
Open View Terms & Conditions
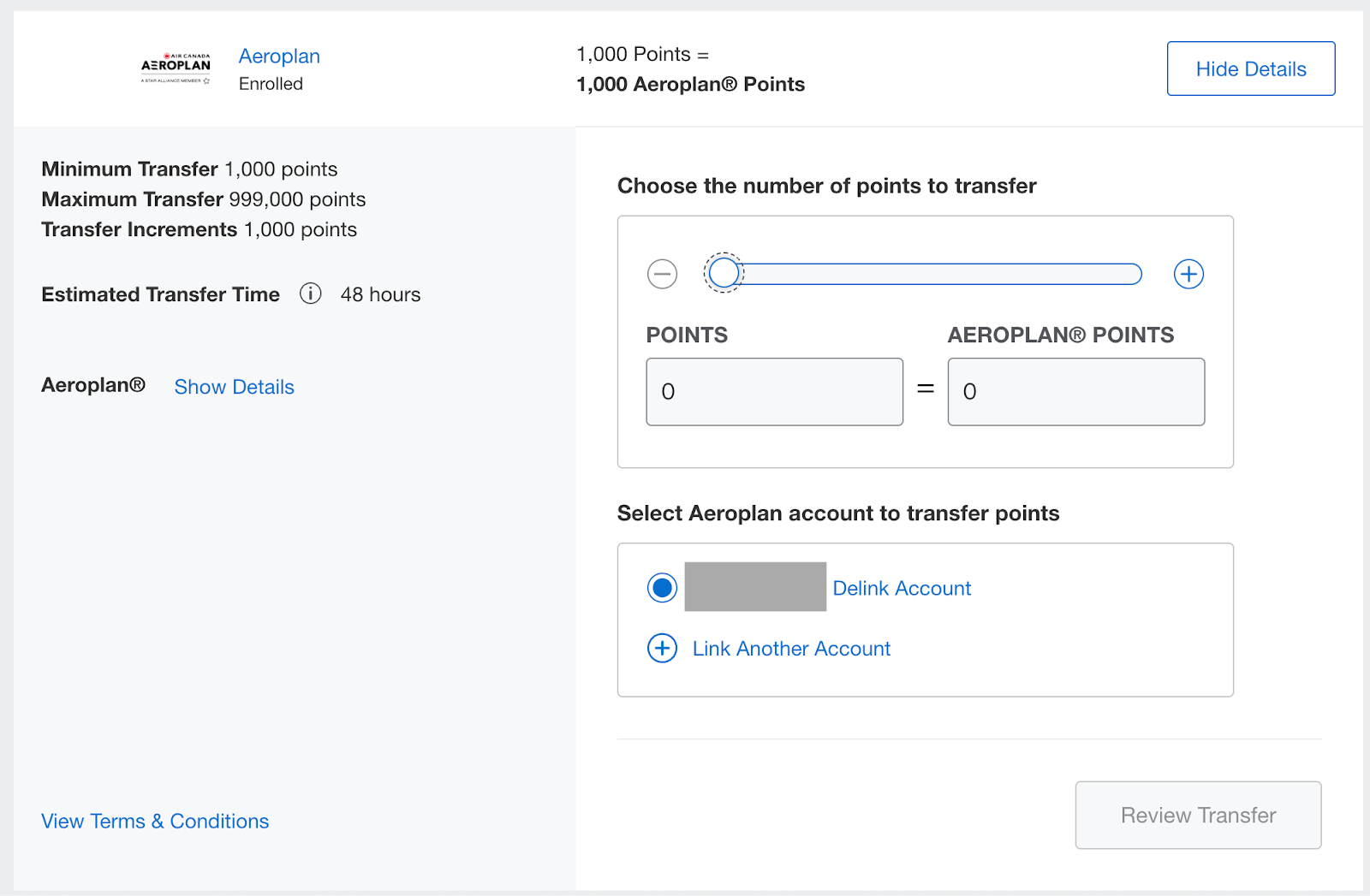tap(155, 821)
